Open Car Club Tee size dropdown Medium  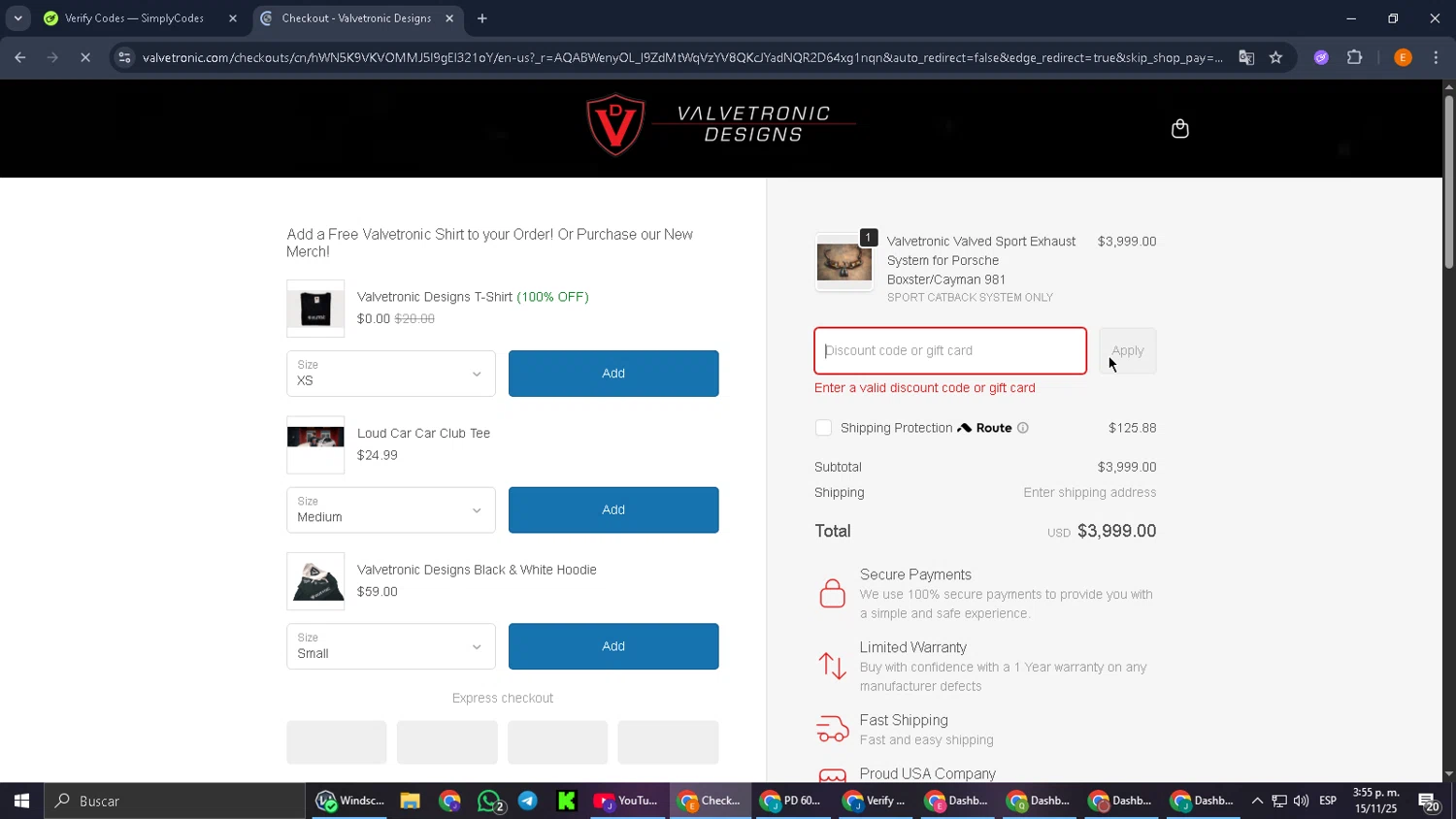[x=391, y=509]
